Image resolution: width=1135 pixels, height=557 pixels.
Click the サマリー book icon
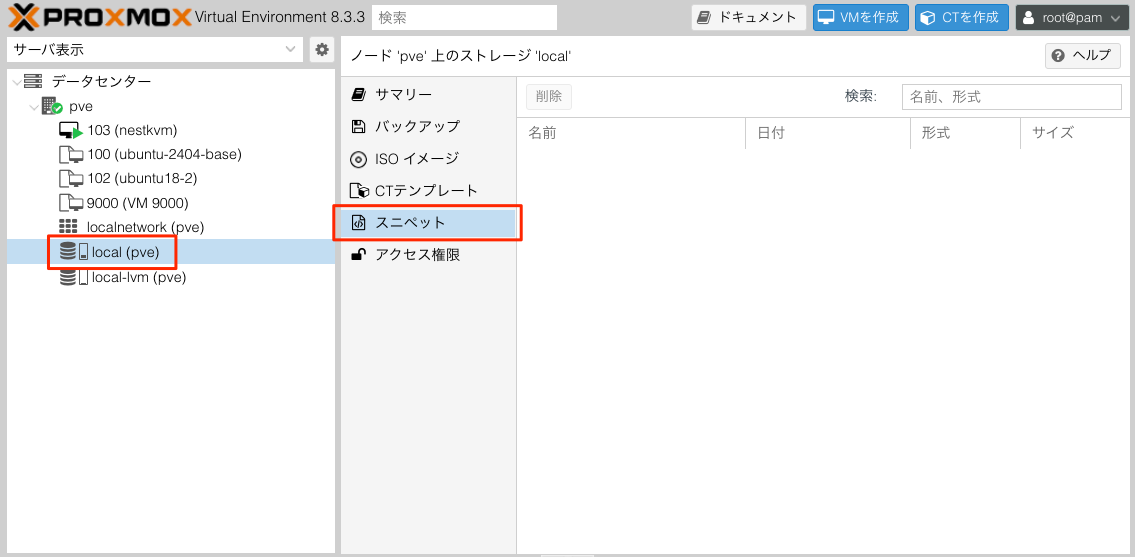(358, 95)
